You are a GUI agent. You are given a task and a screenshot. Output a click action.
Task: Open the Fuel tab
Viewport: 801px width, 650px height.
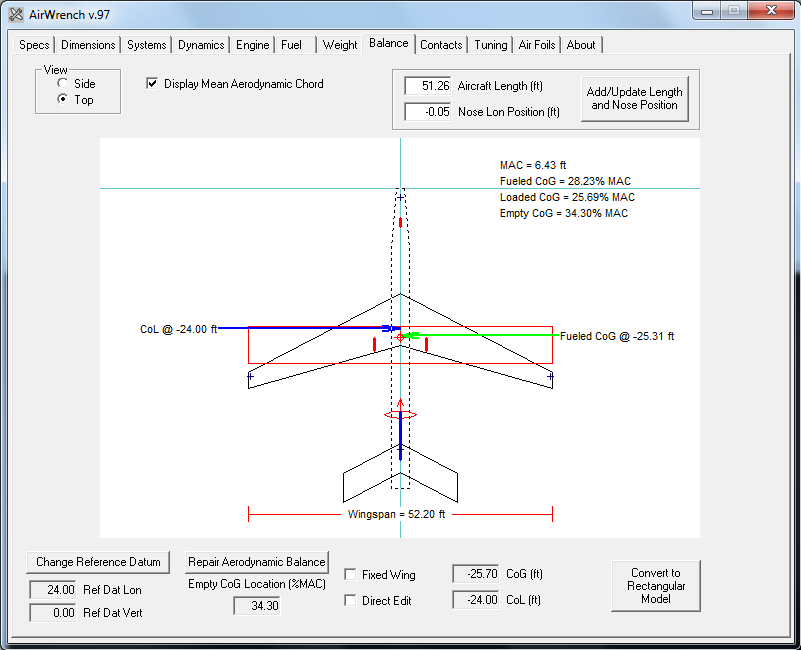(293, 44)
